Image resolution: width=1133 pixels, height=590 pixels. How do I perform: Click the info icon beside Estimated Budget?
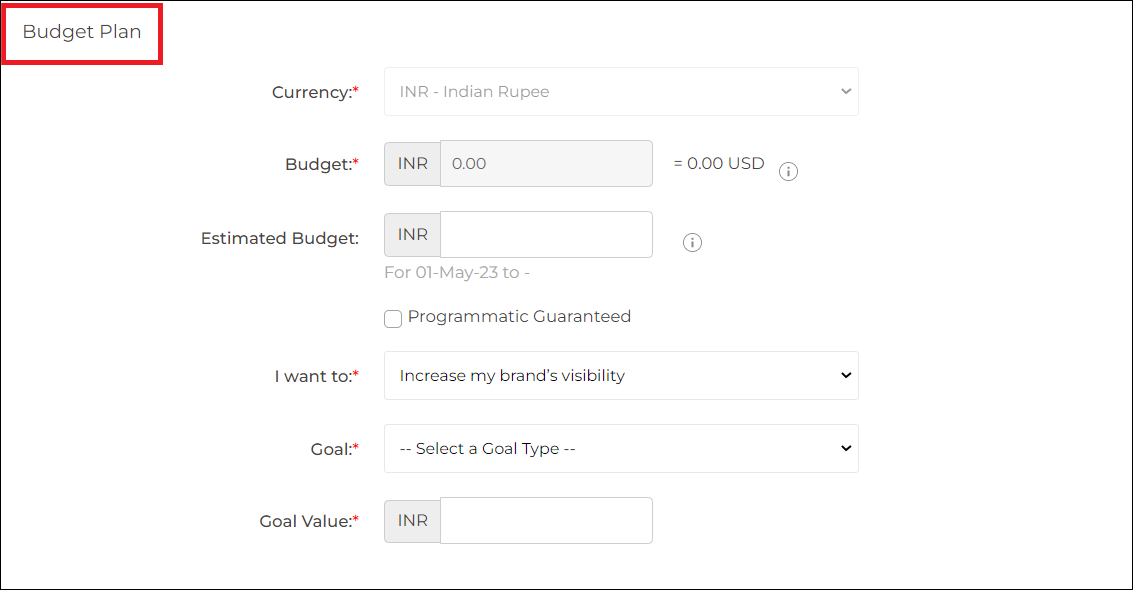[692, 243]
